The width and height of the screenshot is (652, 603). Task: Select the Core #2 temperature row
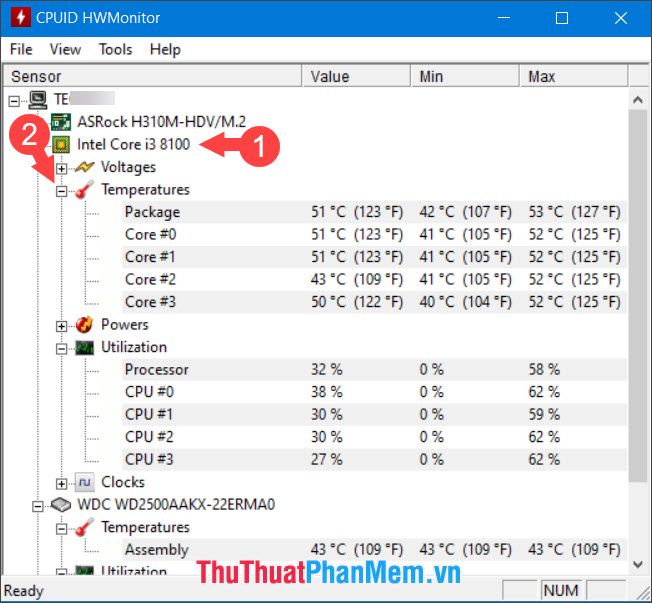[374, 279]
